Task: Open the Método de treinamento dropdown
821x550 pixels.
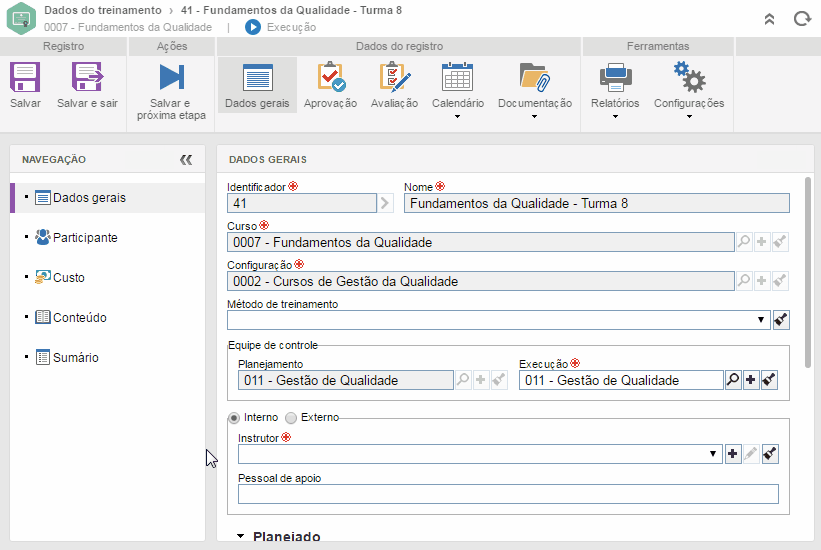Action: tap(763, 320)
